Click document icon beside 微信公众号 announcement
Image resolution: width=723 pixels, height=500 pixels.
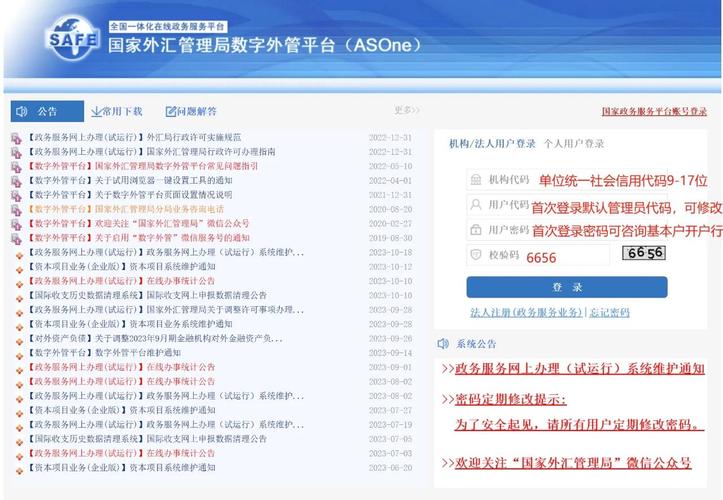coord(17,224)
